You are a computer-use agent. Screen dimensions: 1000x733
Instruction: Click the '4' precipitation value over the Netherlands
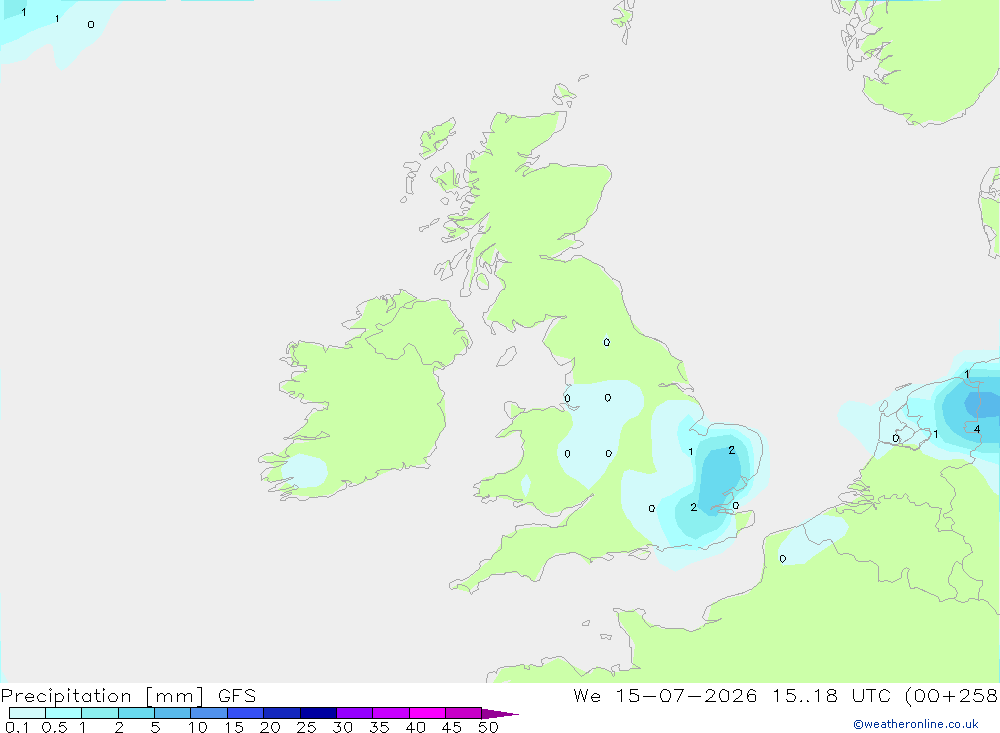(x=977, y=429)
